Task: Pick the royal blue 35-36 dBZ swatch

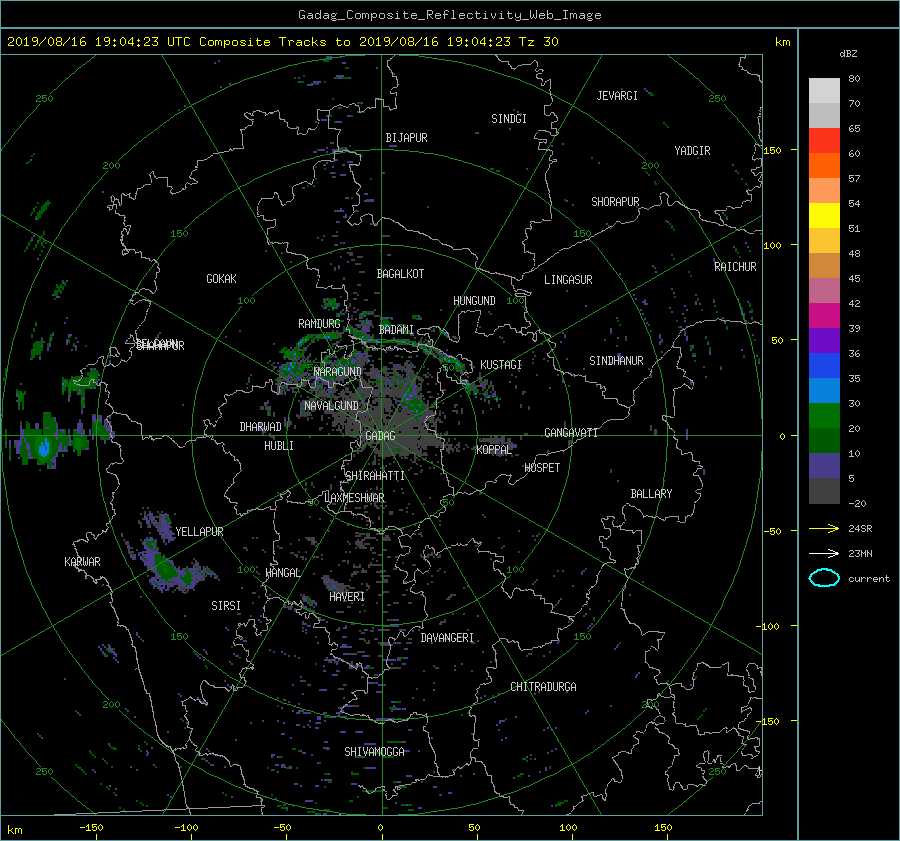Action: 824,365
